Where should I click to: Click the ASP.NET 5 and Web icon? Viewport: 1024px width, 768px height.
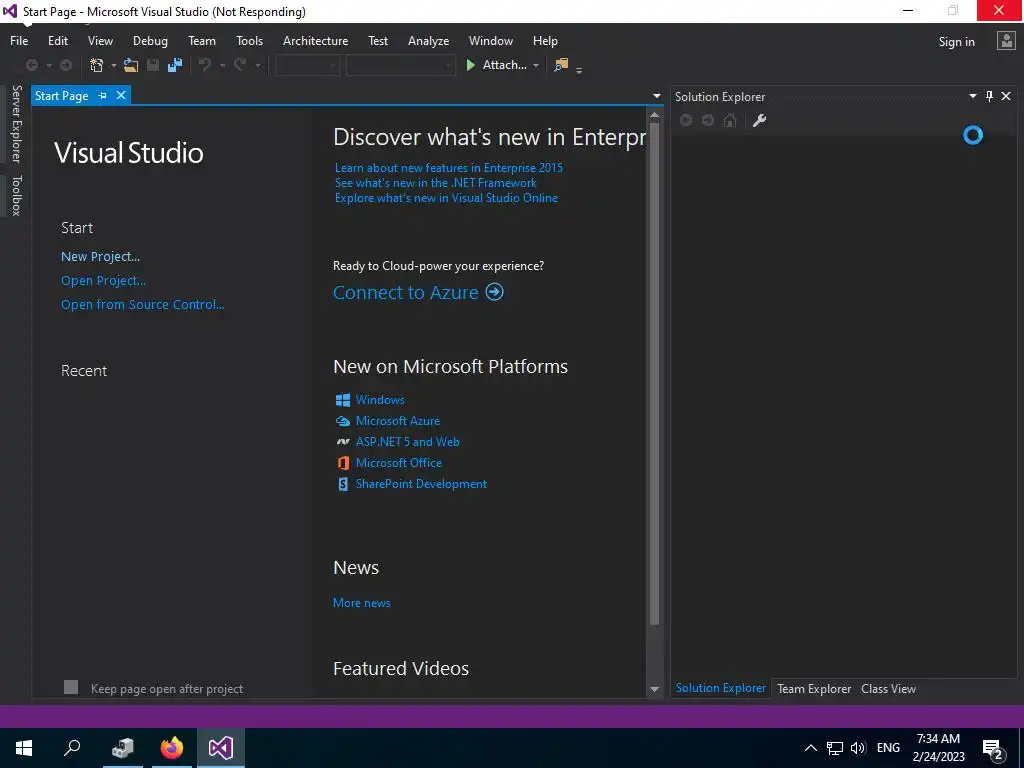click(x=343, y=442)
